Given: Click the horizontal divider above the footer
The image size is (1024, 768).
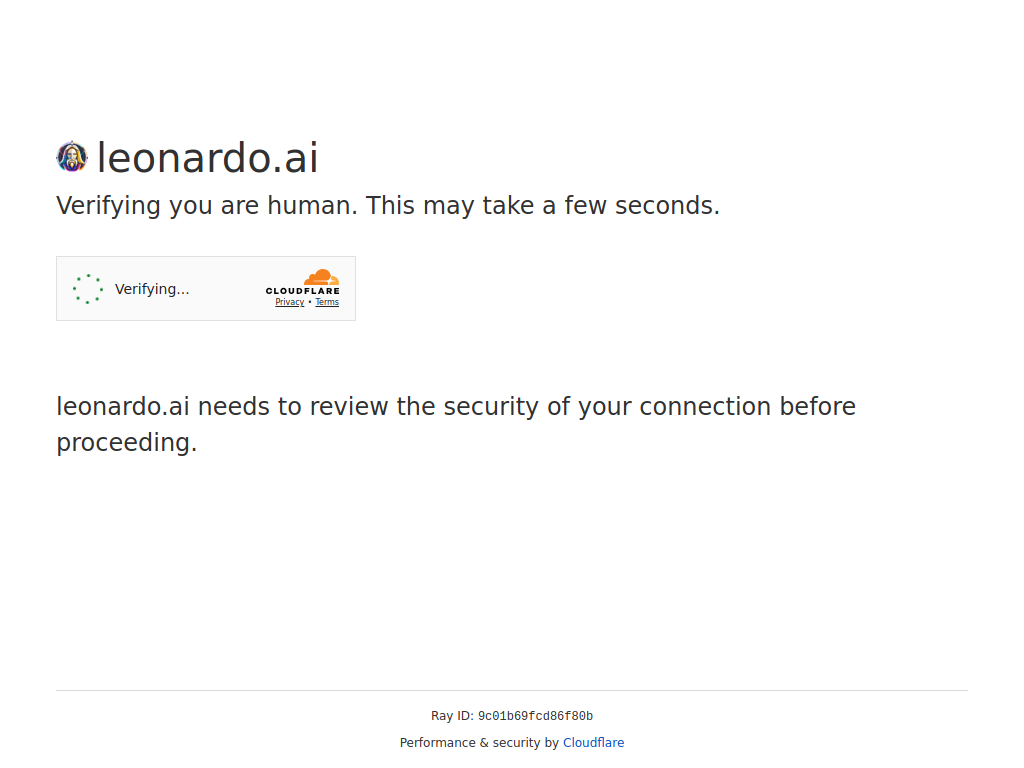Looking at the screenshot, I should pyautogui.click(x=512, y=690).
